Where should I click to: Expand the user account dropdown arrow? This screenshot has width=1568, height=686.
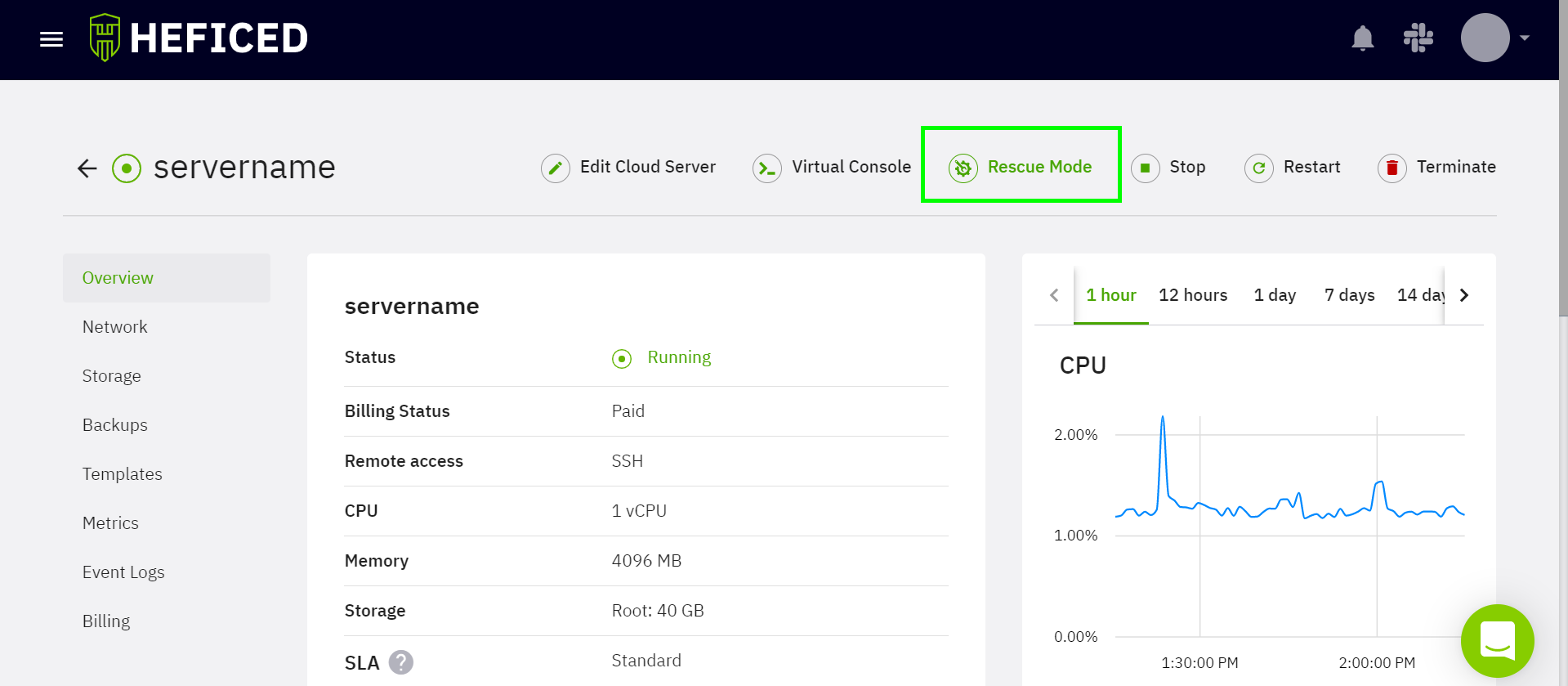tap(1524, 38)
